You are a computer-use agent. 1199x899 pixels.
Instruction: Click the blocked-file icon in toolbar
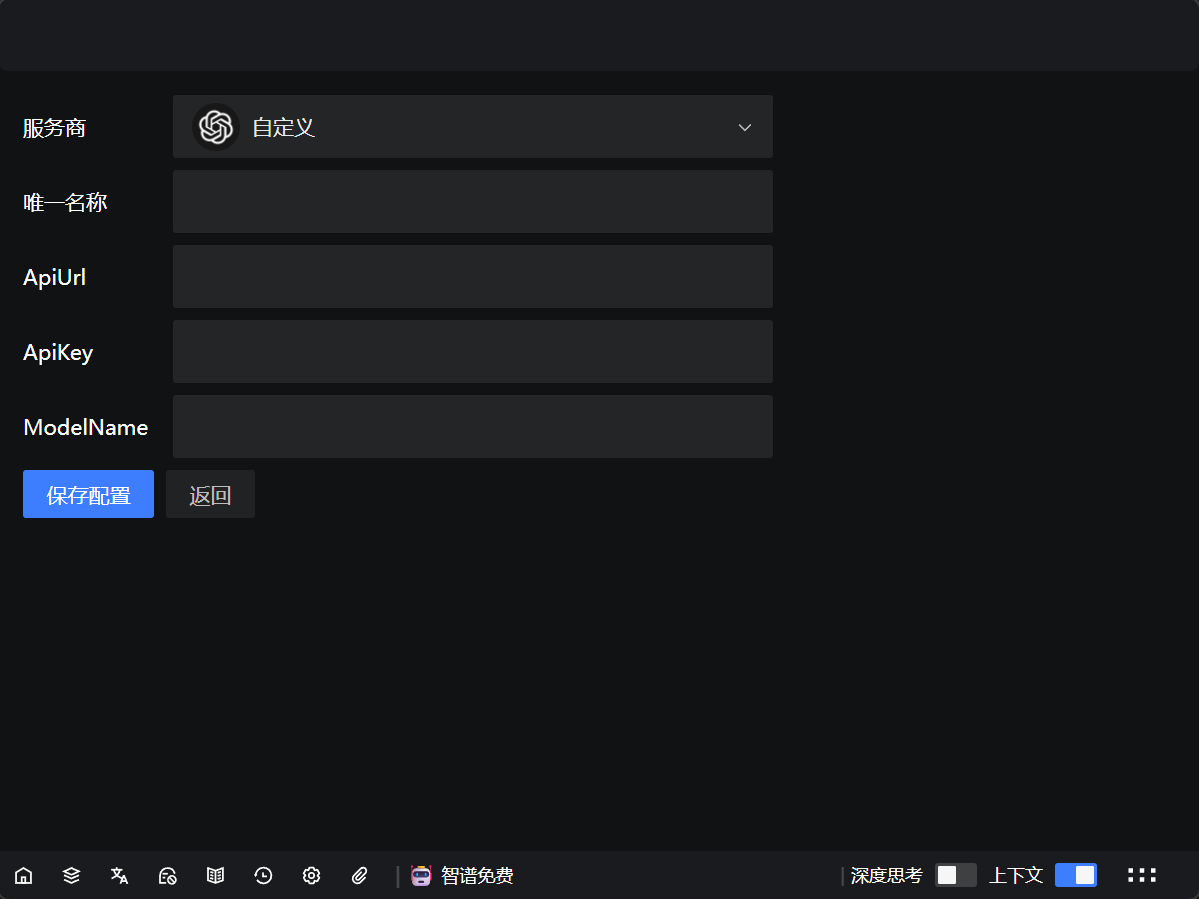click(x=168, y=876)
